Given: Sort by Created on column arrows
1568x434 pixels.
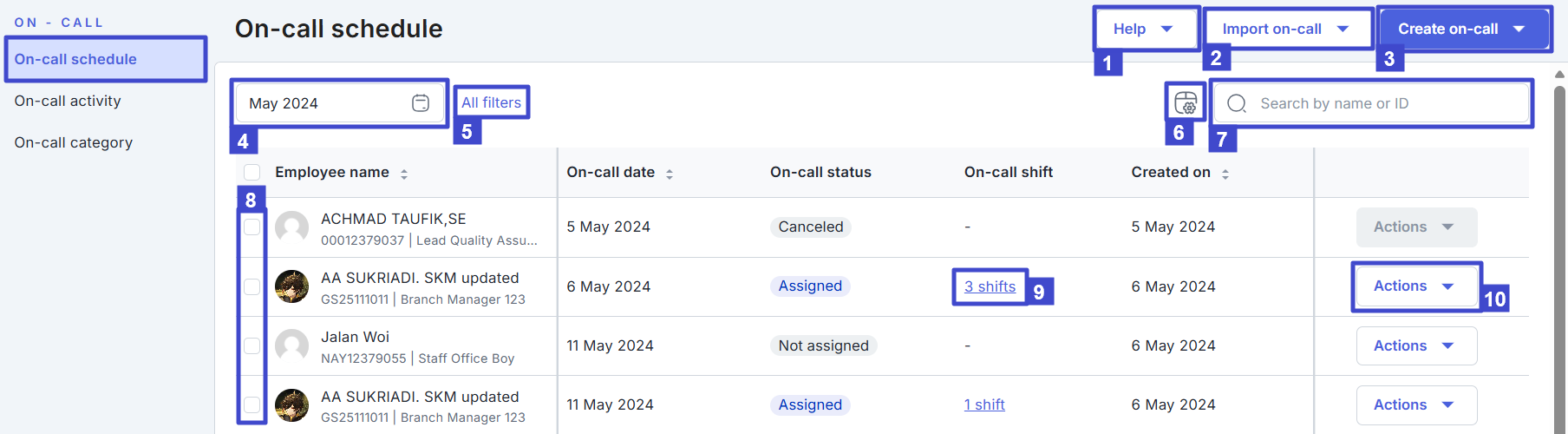Looking at the screenshot, I should coord(1225,174).
